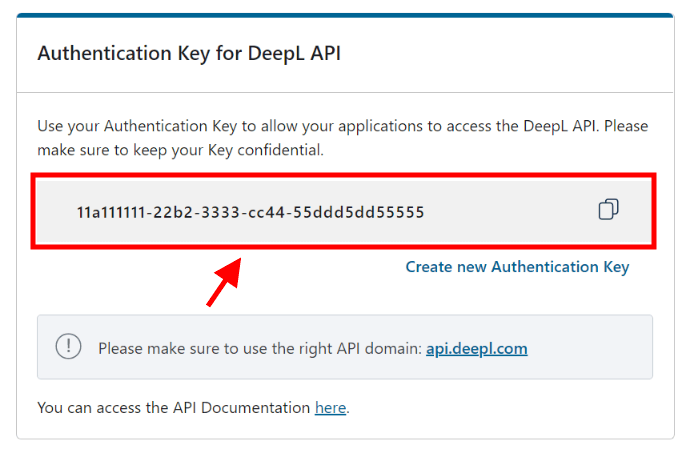Open the api.deepl.com domain link
690x453 pixels.
click(x=477, y=349)
